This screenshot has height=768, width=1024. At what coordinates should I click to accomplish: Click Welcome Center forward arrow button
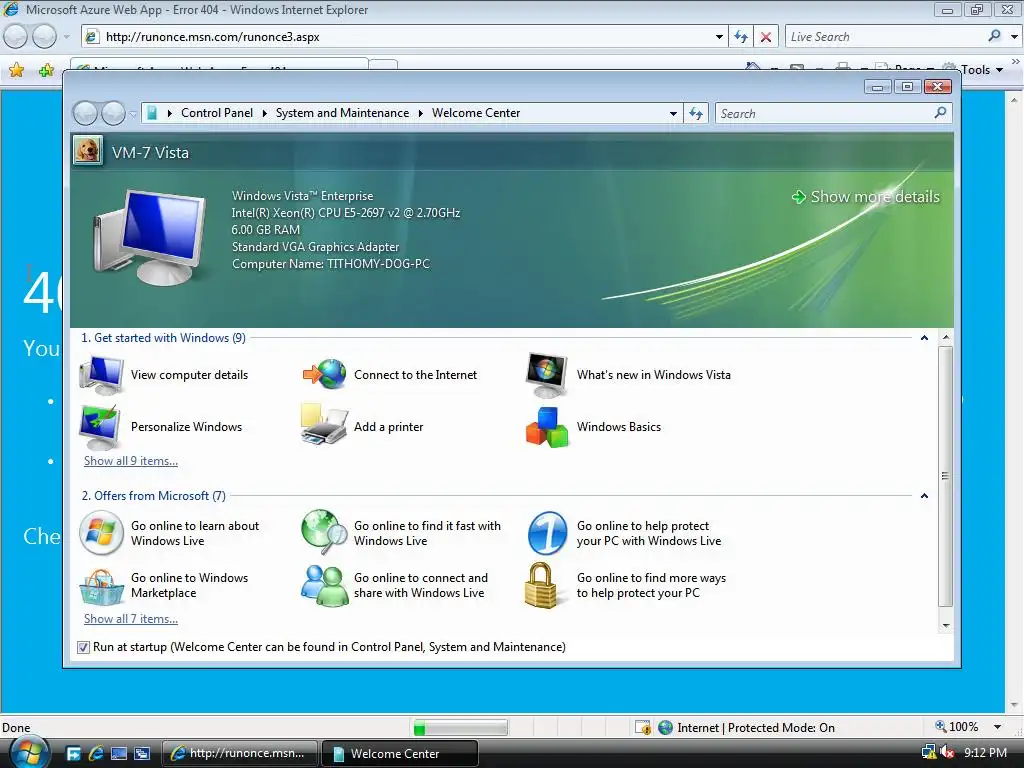tap(113, 114)
